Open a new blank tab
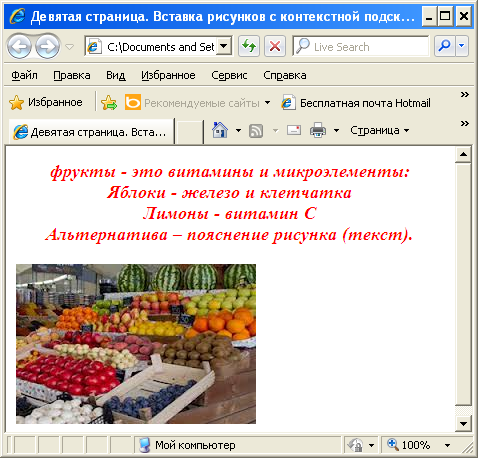The height and width of the screenshot is (458, 478). coord(189,132)
